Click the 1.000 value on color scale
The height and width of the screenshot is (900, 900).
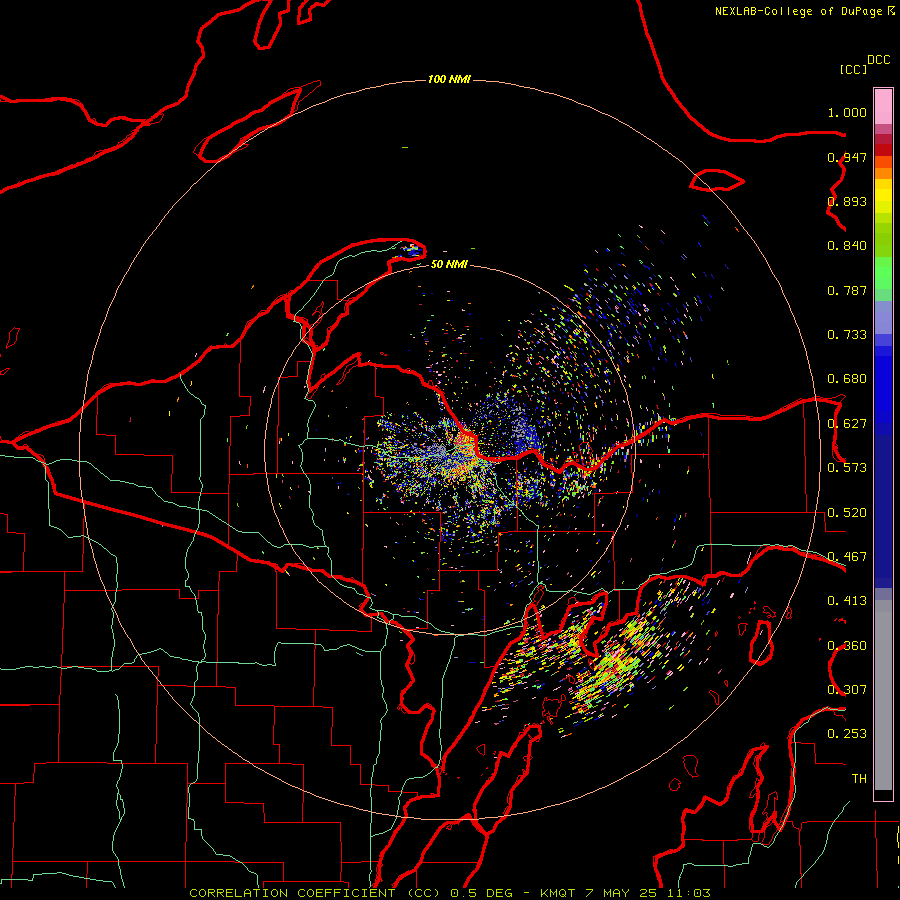[x=847, y=112]
